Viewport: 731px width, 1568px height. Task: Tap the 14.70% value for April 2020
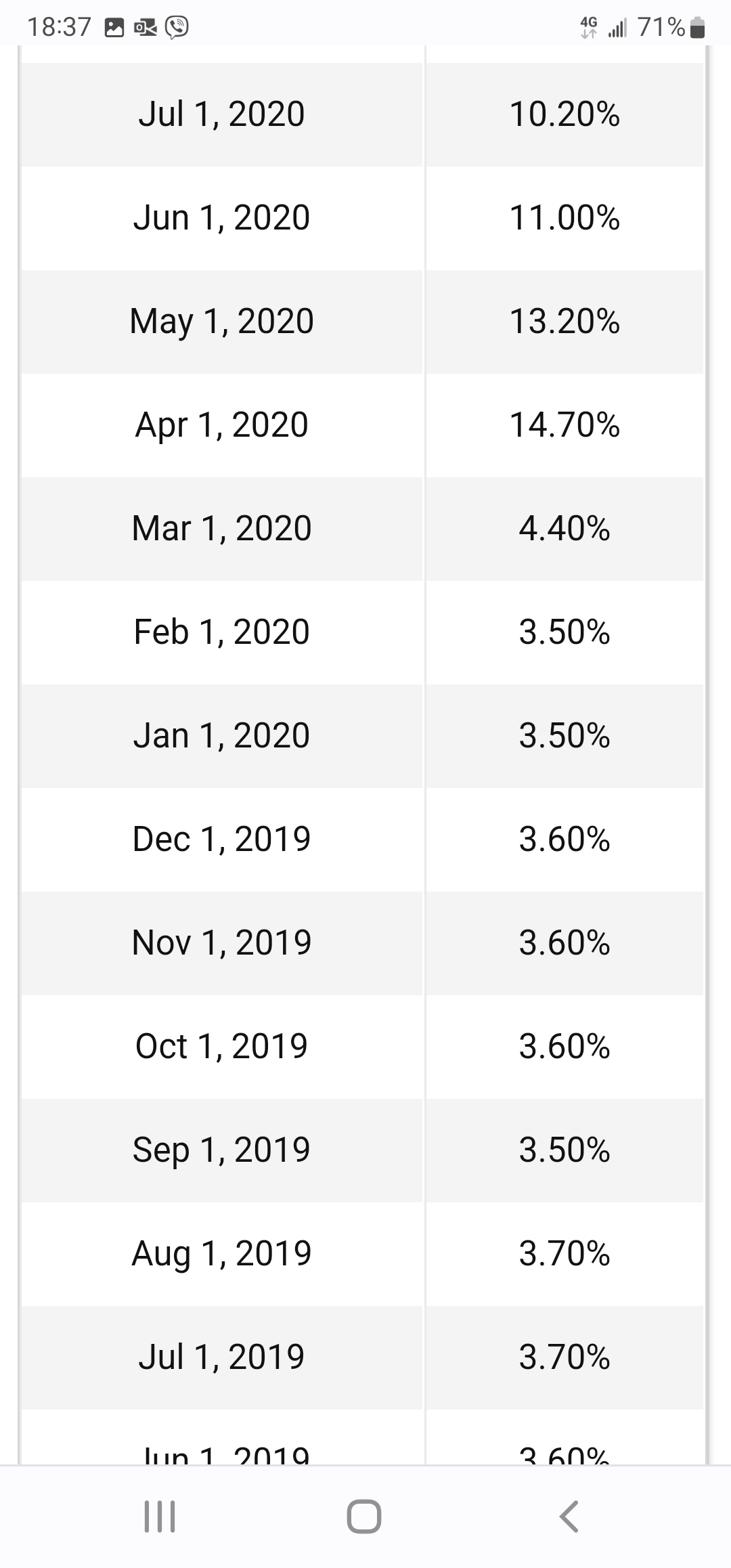point(564,425)
